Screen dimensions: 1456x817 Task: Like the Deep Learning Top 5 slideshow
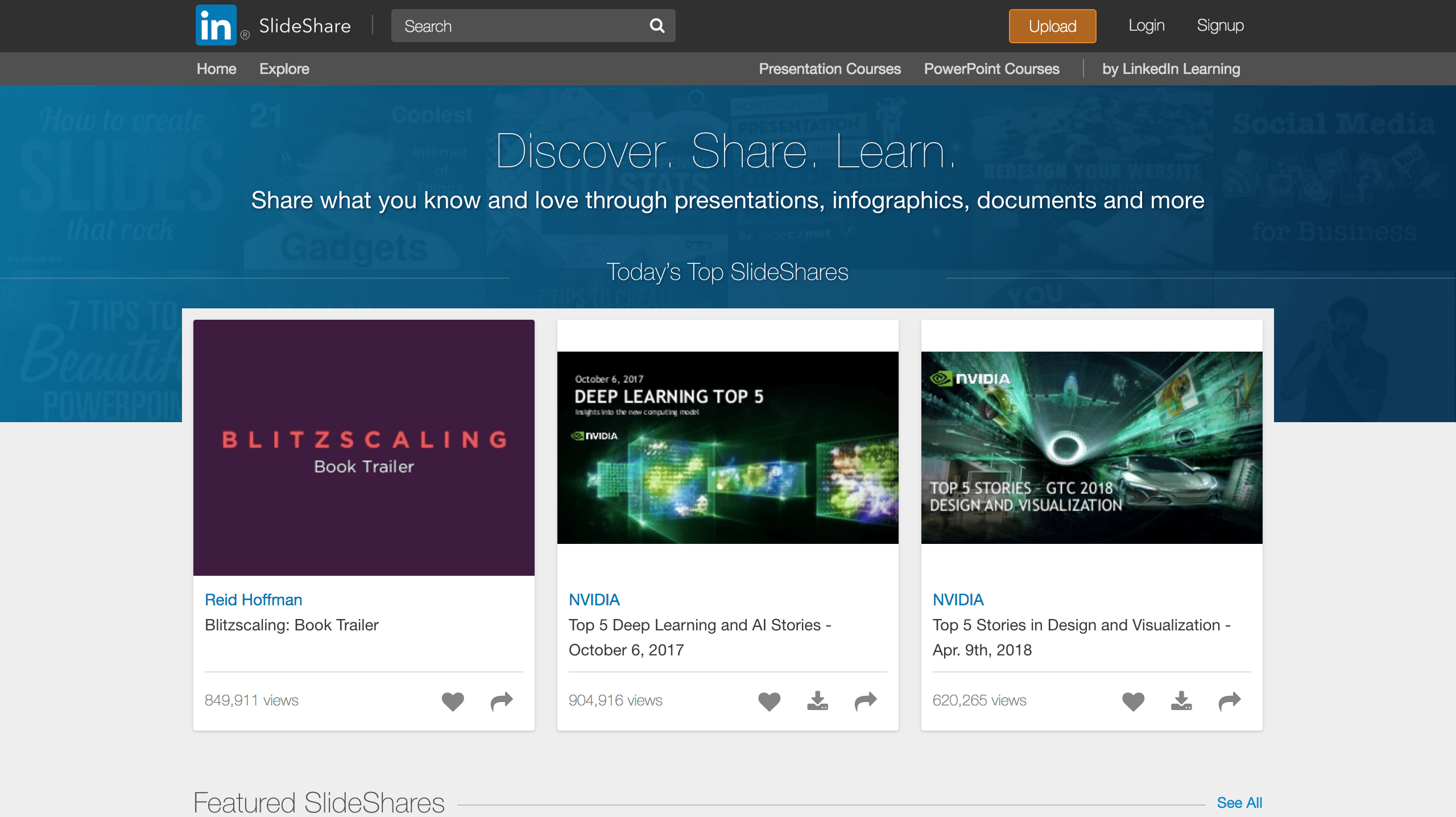(769, 701)
